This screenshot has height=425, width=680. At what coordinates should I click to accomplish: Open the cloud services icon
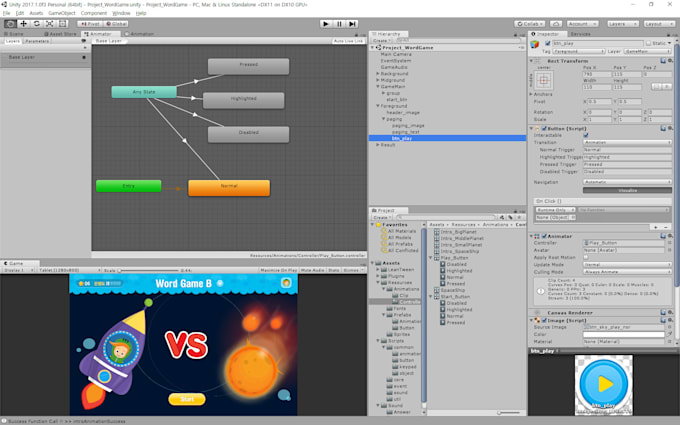(555, 23)
